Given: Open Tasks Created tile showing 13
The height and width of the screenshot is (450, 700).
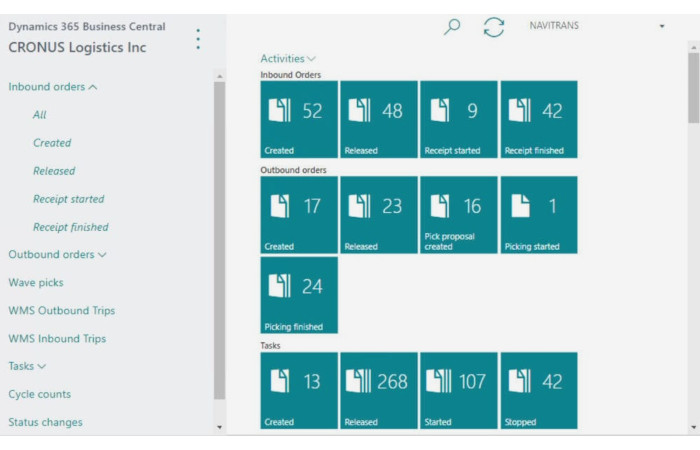Looking at the screenshot, I should coord(299,391).
